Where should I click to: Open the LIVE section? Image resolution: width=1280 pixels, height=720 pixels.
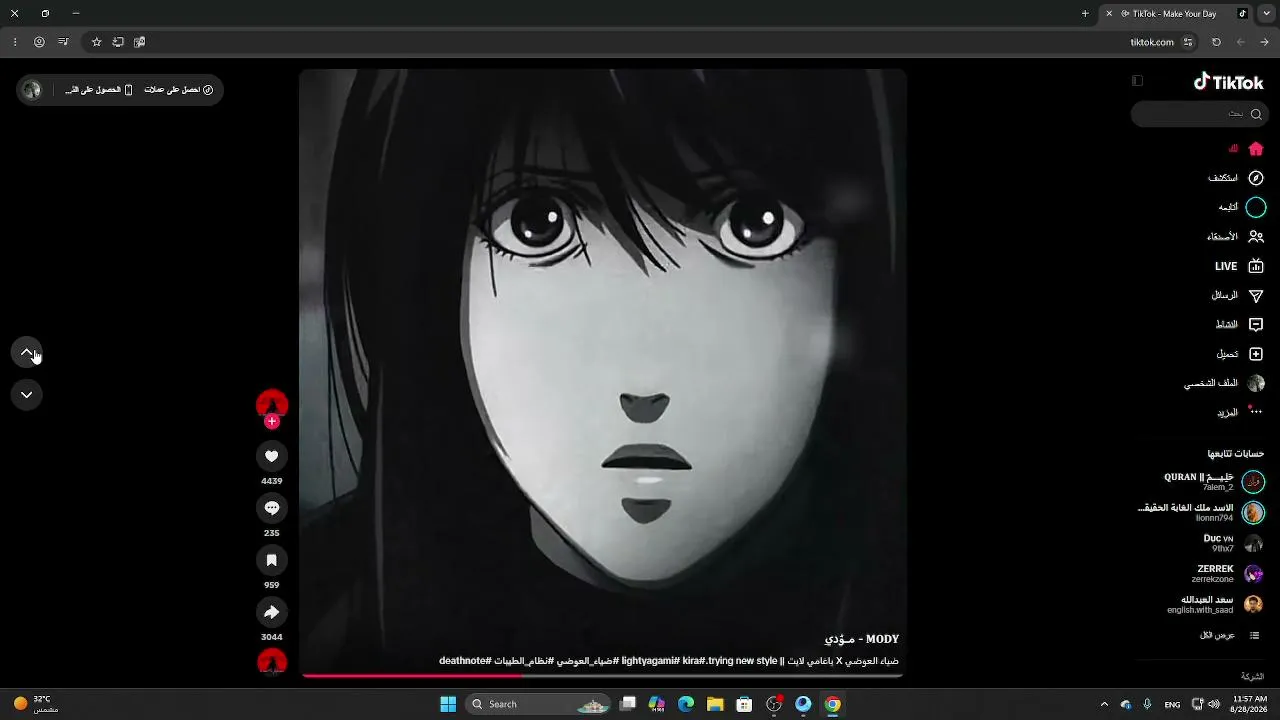coord(1239,266)
